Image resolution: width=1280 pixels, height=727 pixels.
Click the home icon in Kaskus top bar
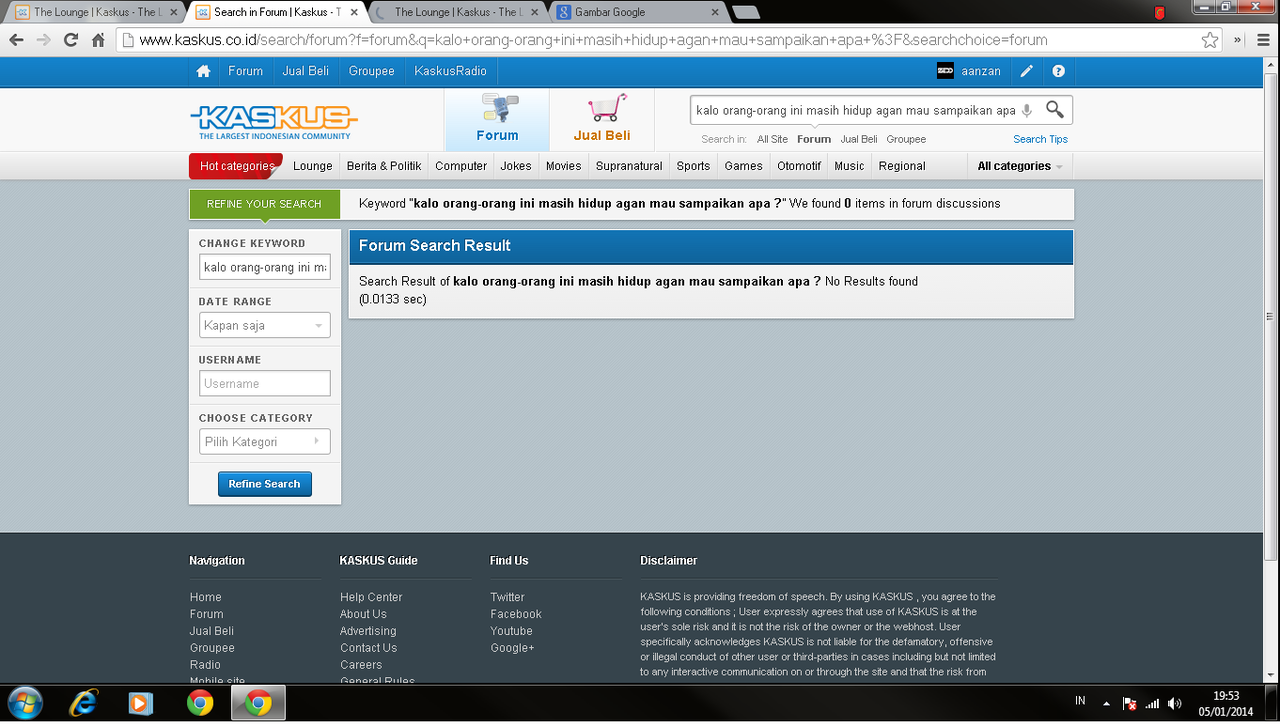[204, 71]
